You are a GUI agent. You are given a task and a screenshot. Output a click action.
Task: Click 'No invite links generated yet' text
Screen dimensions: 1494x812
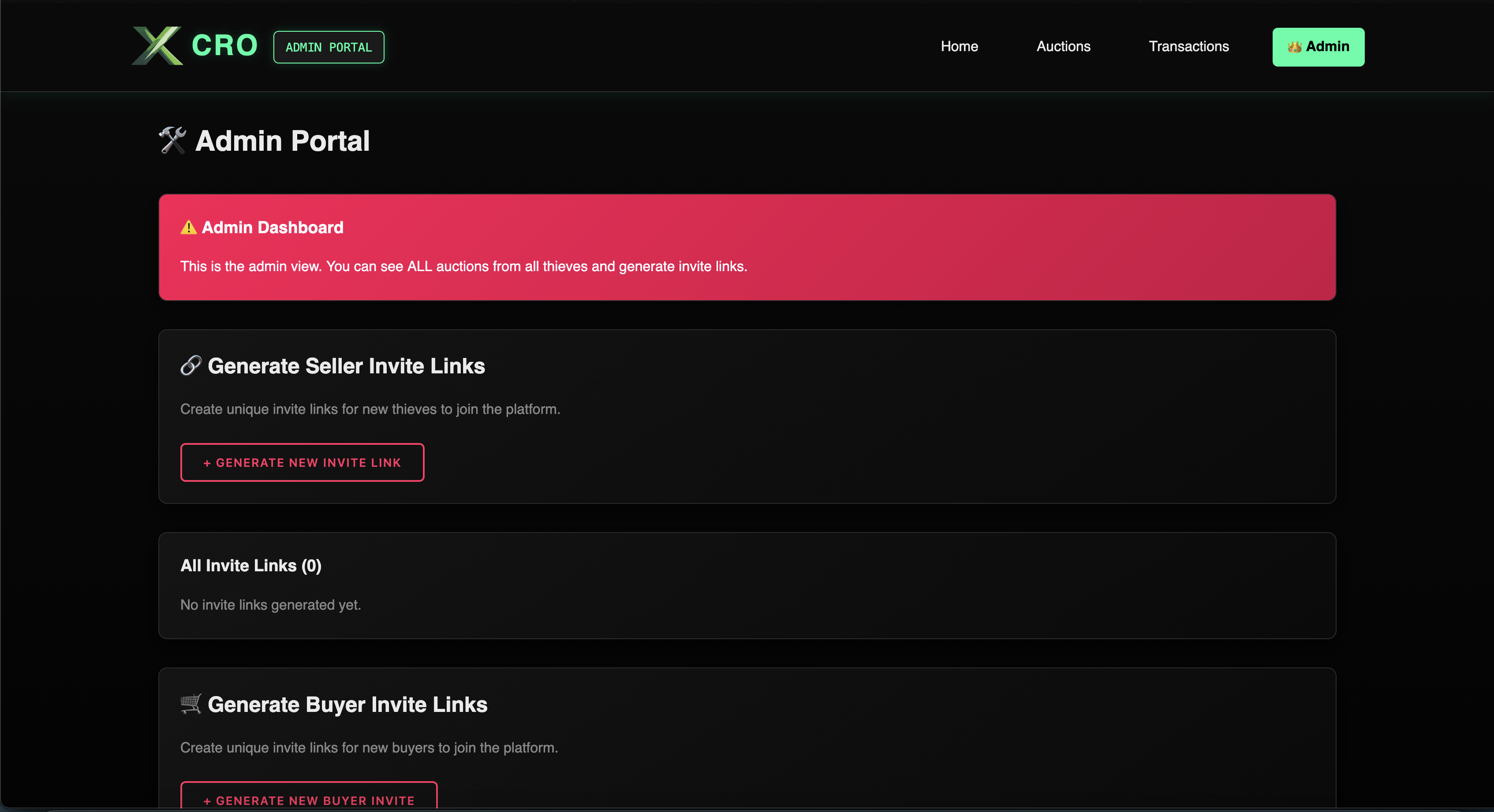tap(270, 604)
